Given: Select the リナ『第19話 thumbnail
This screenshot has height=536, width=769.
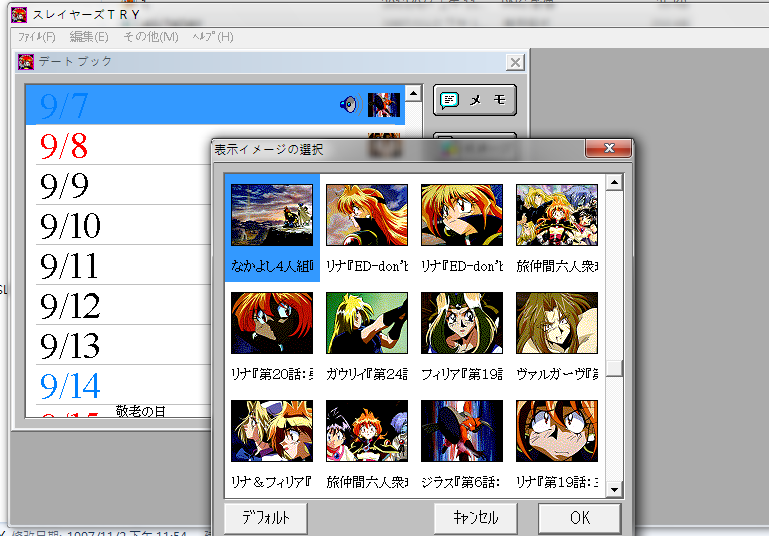Looking at the screenshot, I should tap(557, 431).
